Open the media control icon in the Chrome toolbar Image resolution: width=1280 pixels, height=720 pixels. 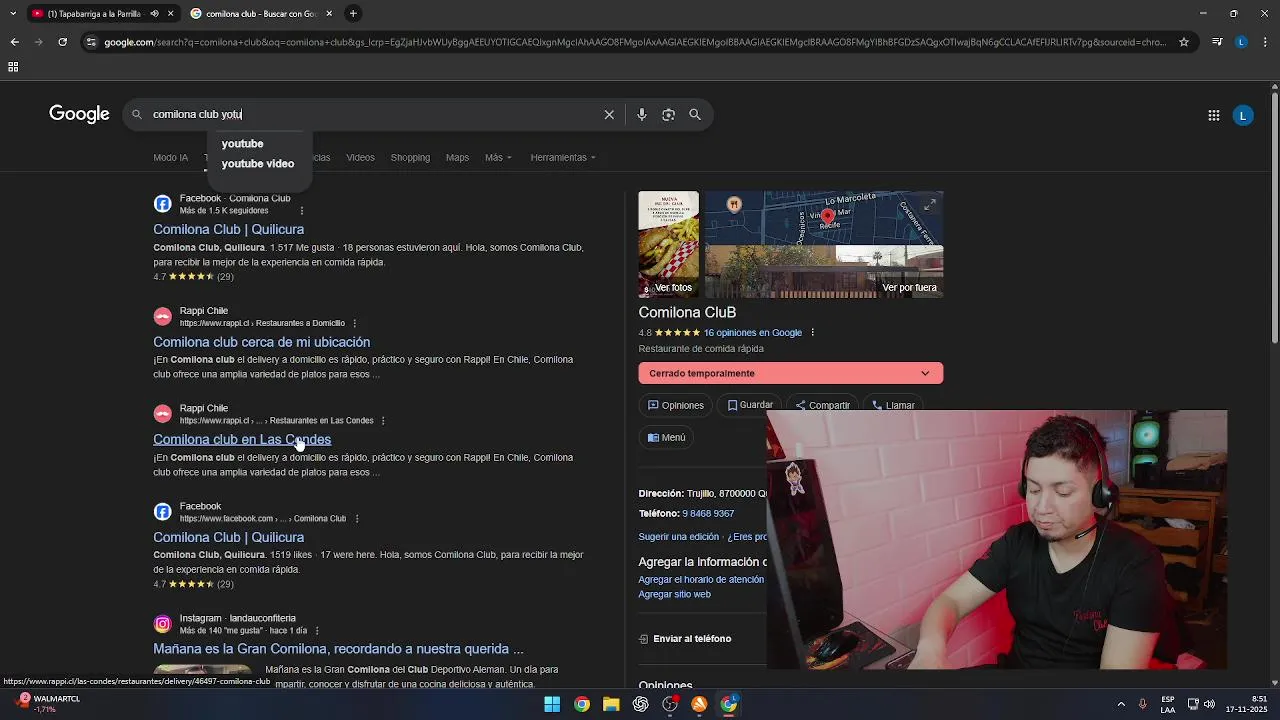1217,42
